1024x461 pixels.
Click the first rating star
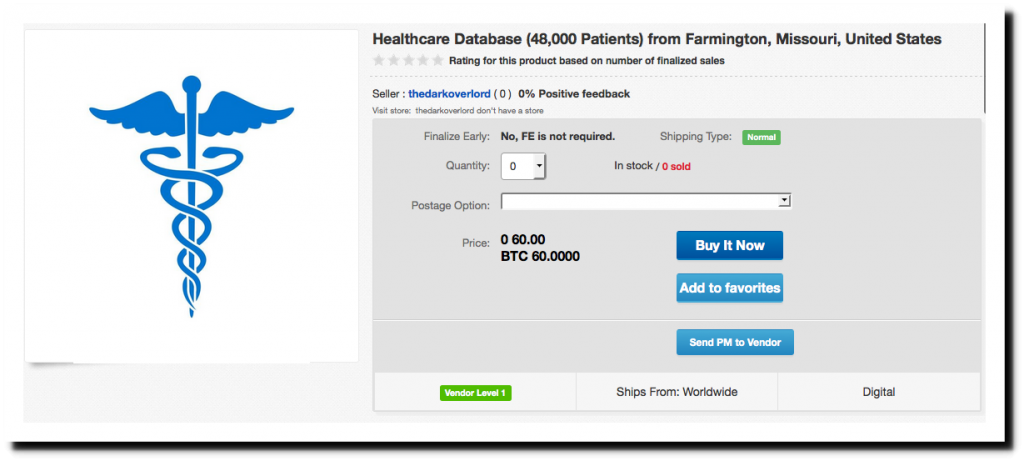[378, 61]
